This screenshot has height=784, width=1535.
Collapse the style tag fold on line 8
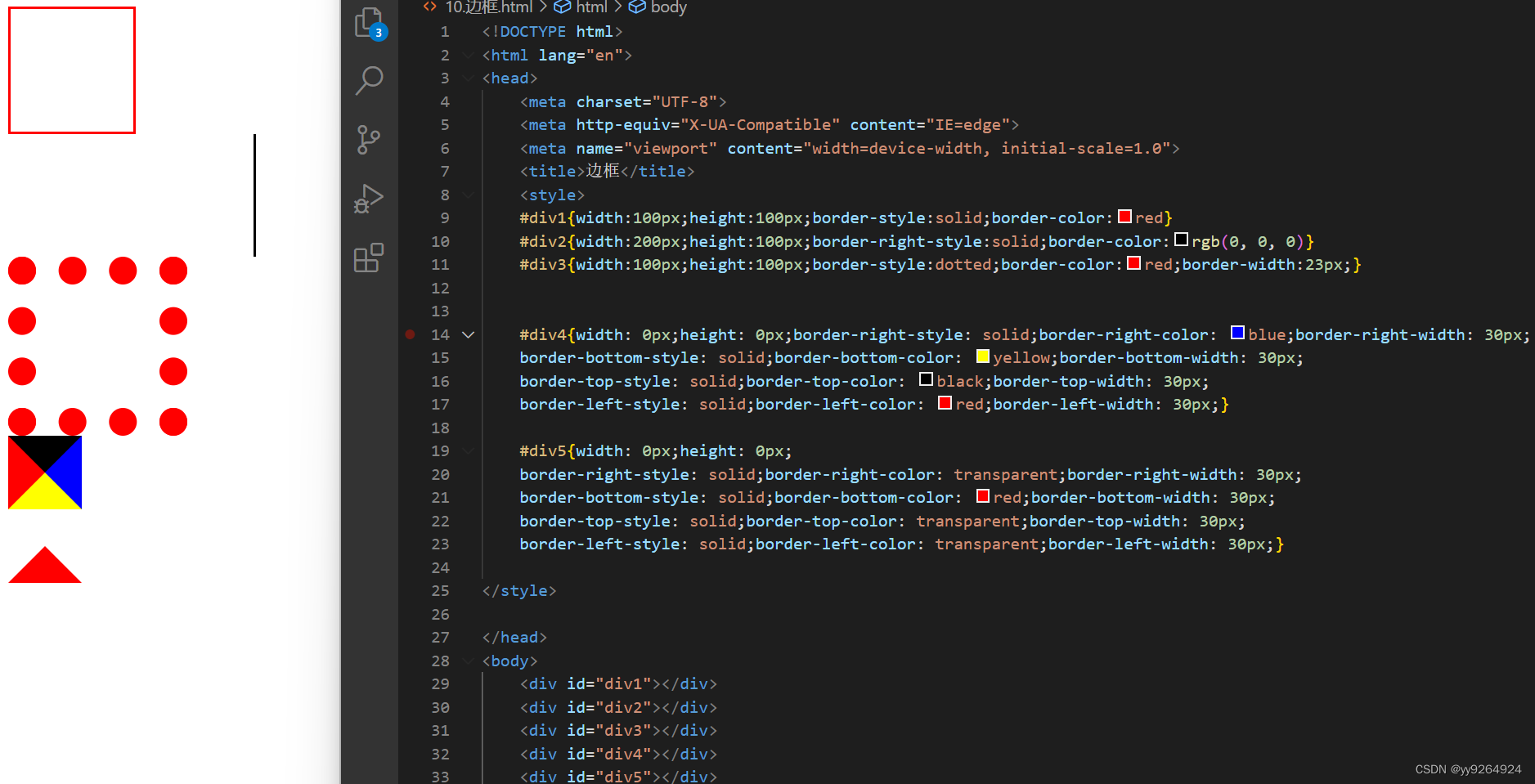[x=469, y=195]
